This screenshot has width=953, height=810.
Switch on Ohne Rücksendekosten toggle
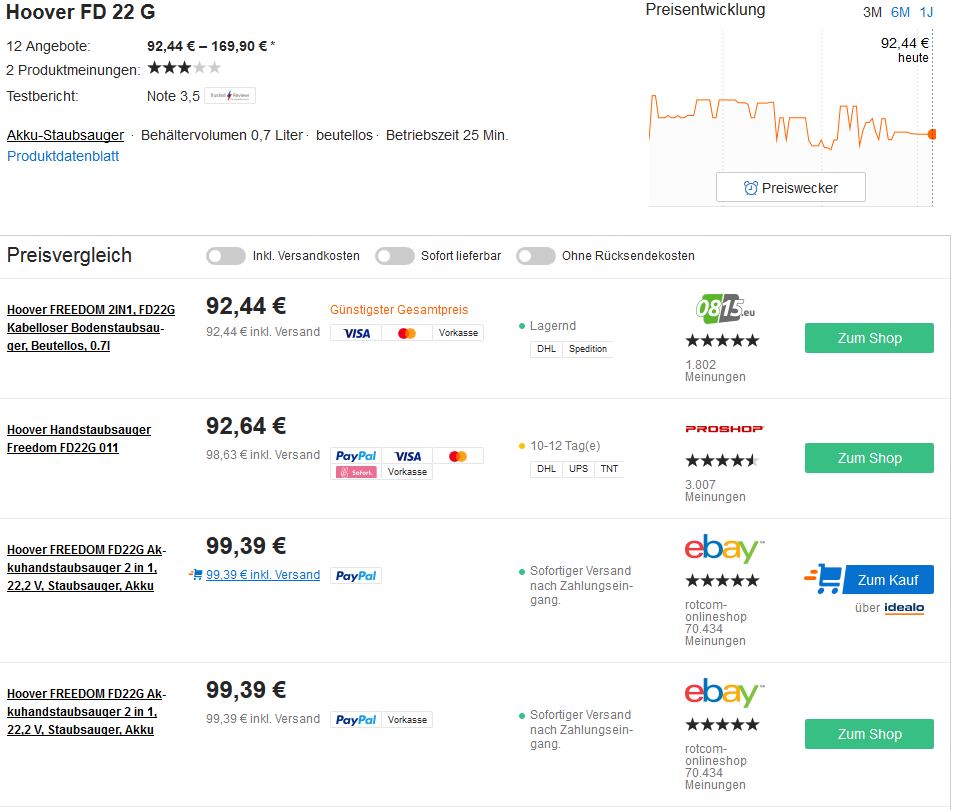coord(536,256)
